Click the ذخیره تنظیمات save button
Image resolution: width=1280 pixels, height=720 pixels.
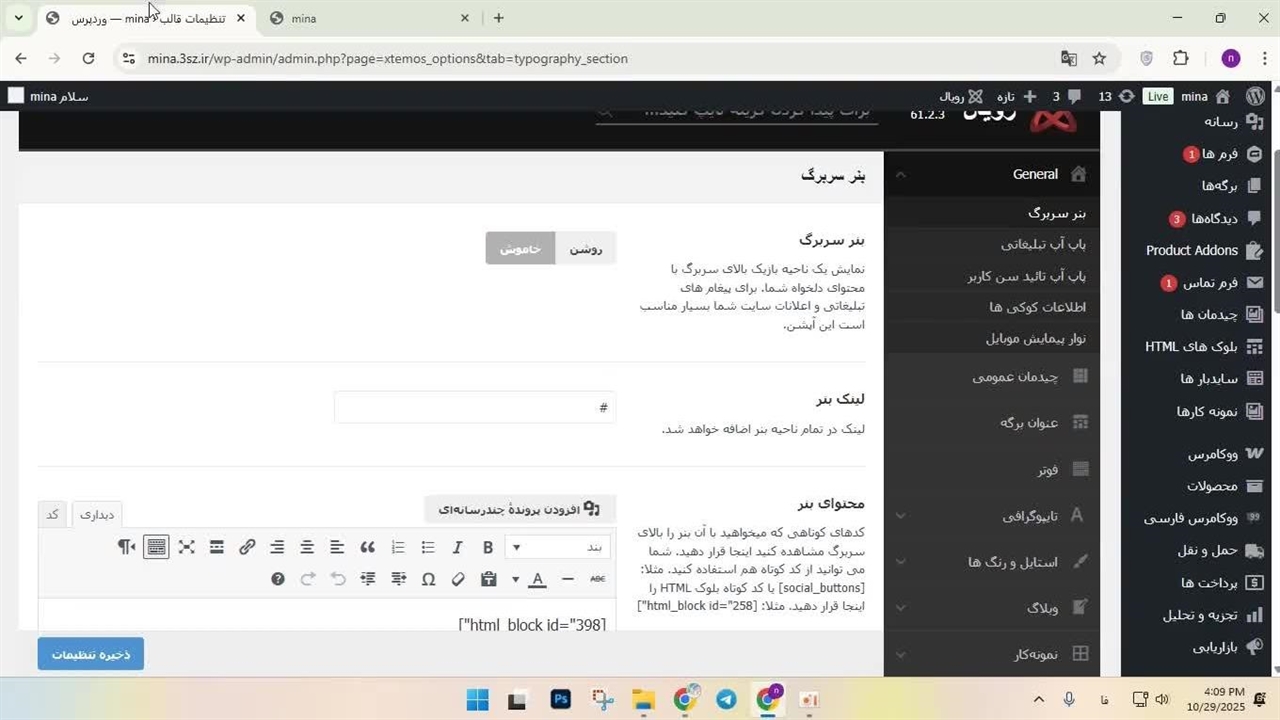point(91,654)
